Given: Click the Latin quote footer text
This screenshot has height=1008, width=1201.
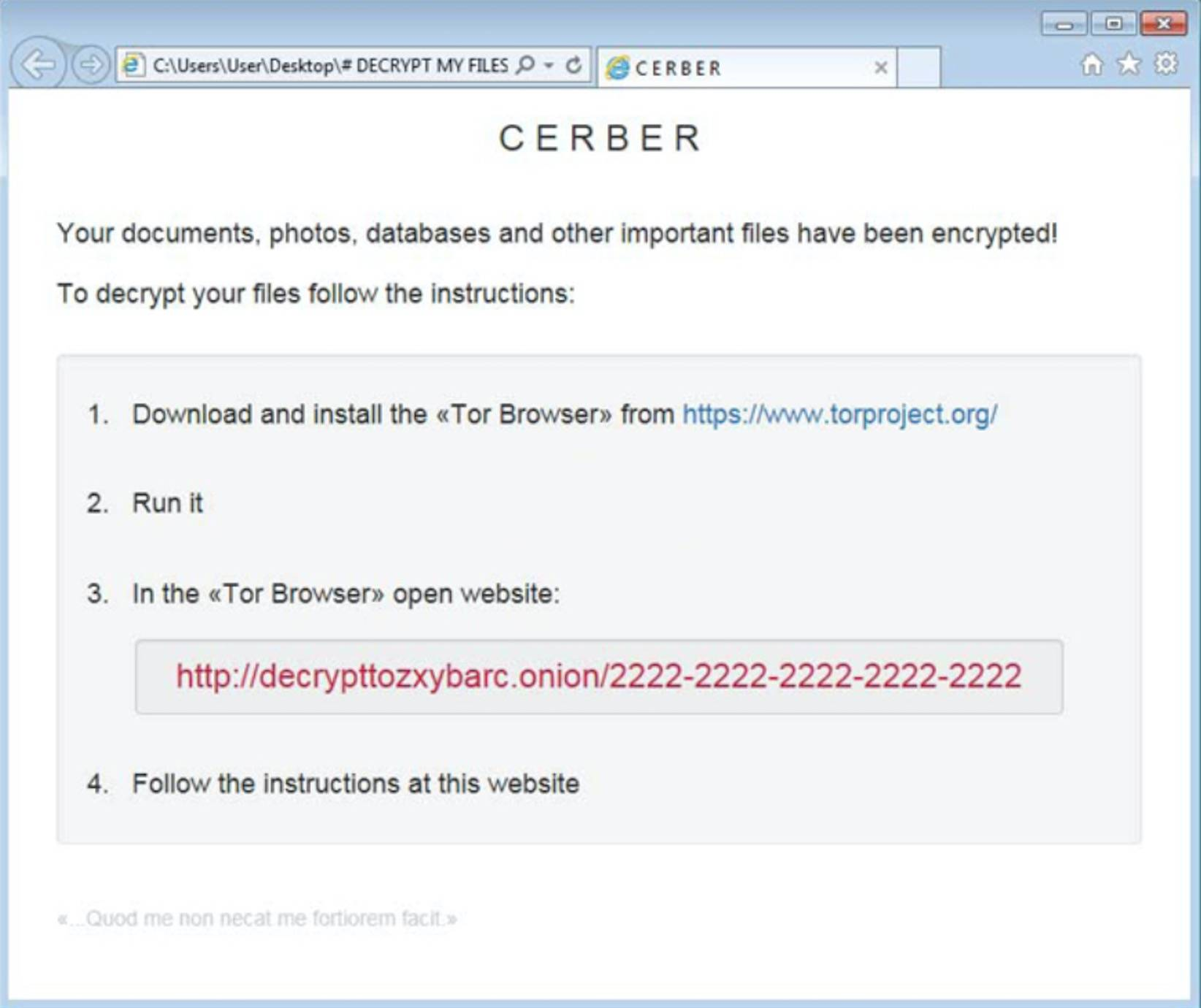Looking at the screenshot, I should 257,918.
